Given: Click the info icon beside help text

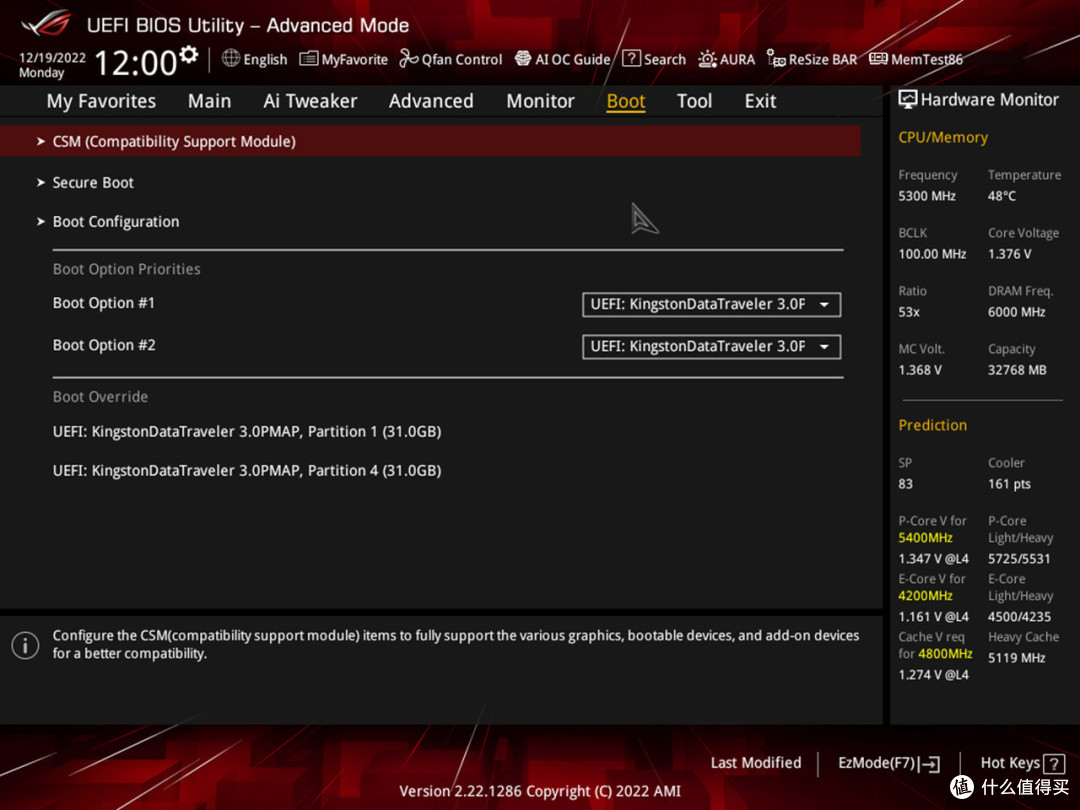Looking at the screenshot, I should (x=25, y=645).
